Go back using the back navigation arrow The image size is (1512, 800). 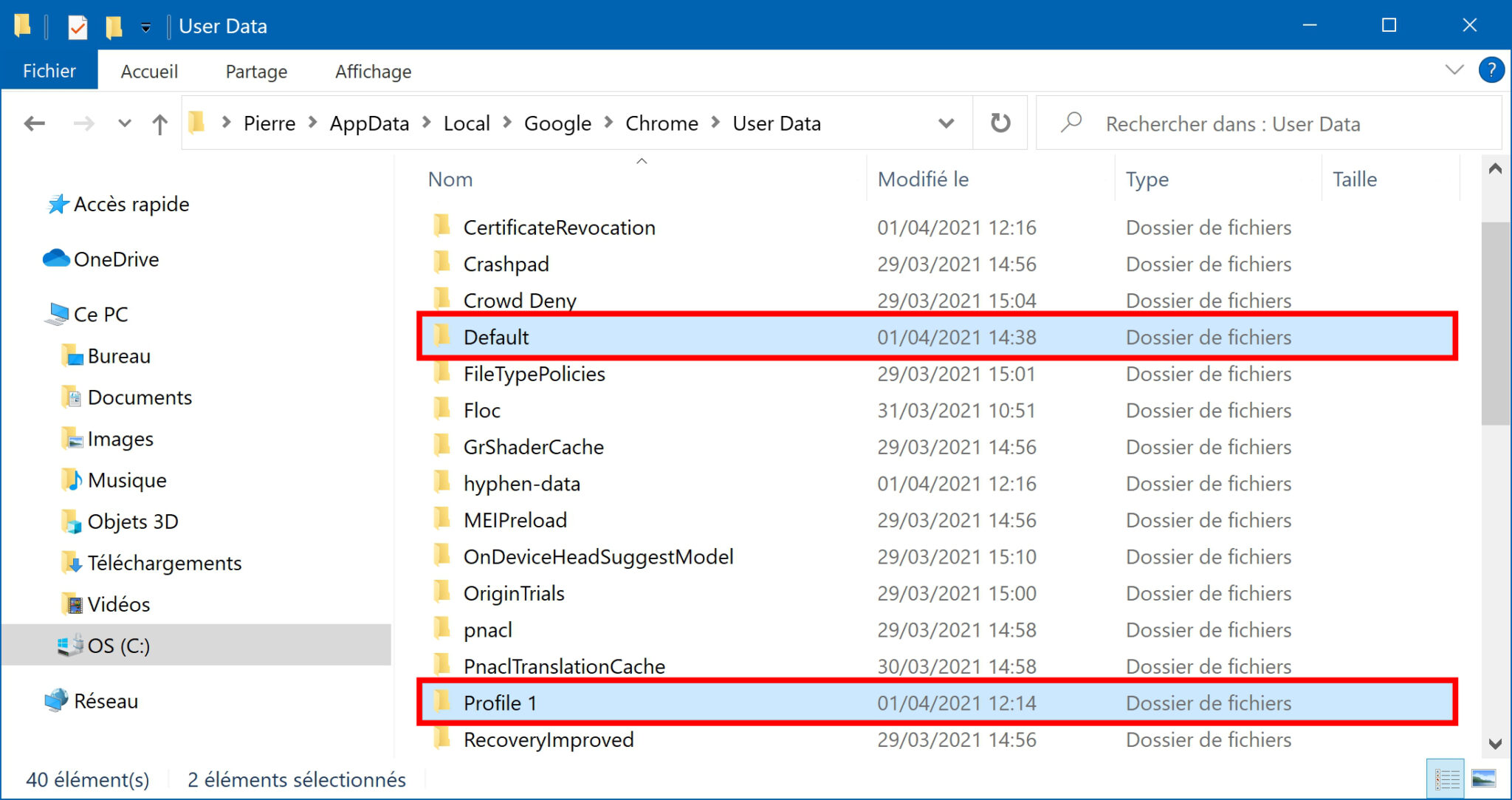(34, 124)
